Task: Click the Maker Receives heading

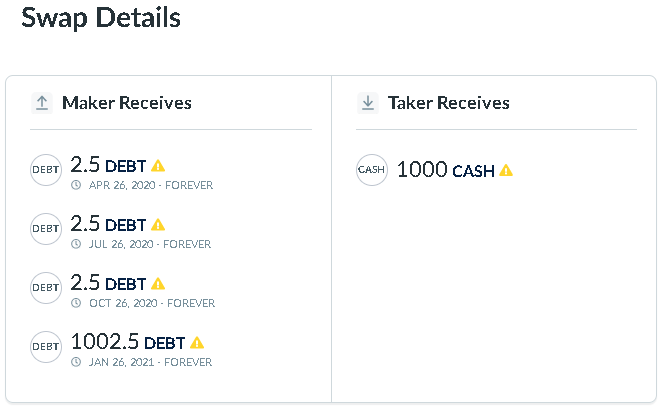Action: pyautogui.click(x=127, y=103)
